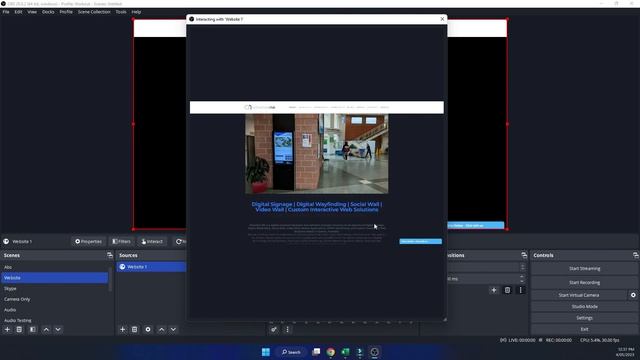Add a new source with the plus icon
This screenshot has height=360, width=640.
coord(122,329)
